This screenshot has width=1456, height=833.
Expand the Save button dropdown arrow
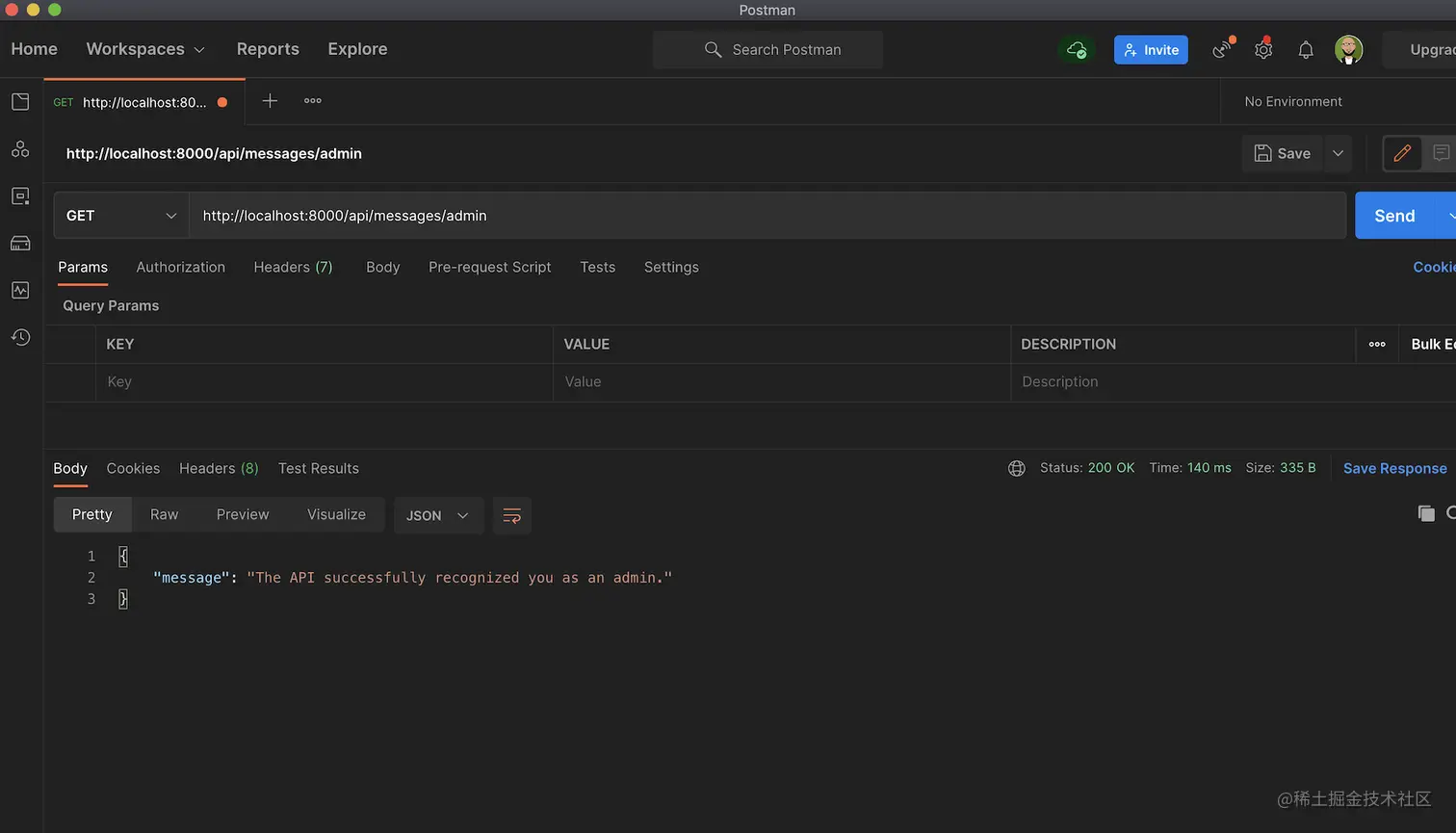pos(1339,153)
